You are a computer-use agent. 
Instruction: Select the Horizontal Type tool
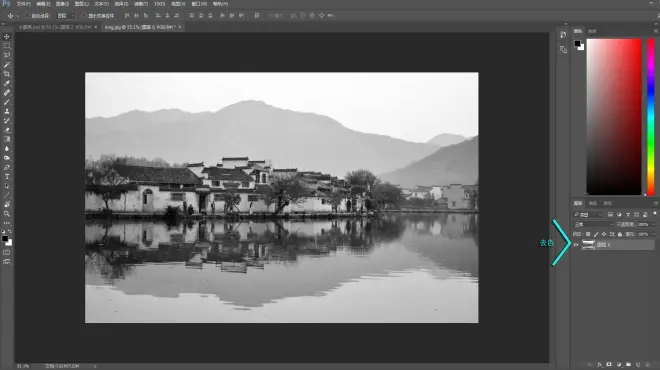coord(7,176)
